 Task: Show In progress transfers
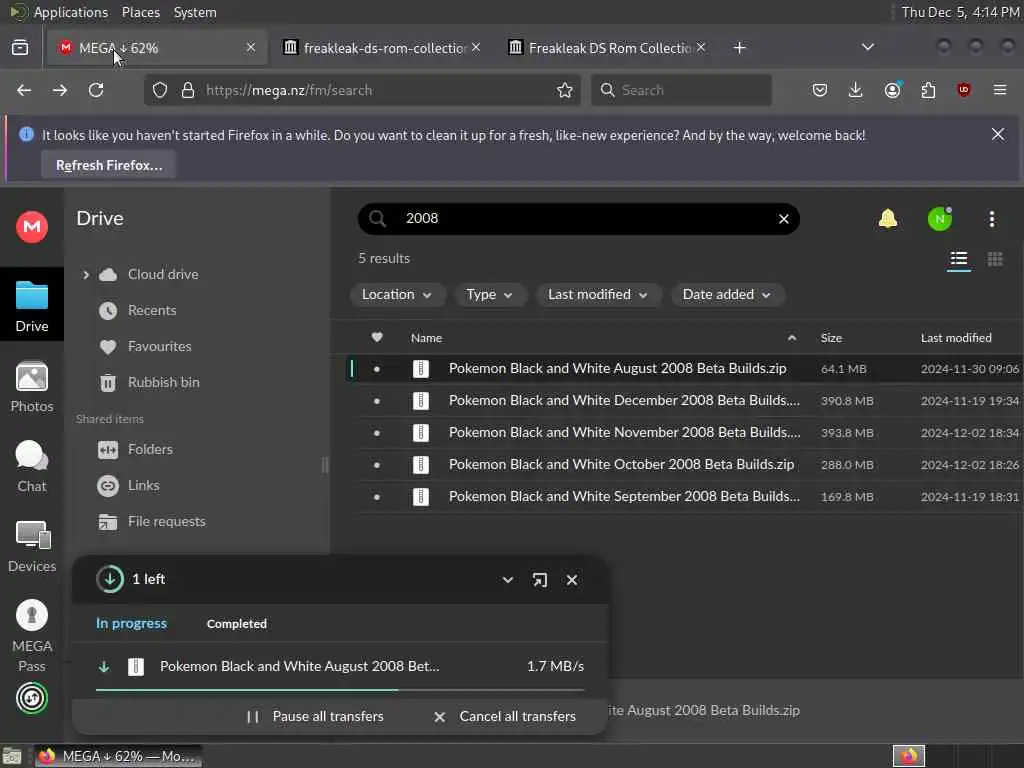(131, 624)
